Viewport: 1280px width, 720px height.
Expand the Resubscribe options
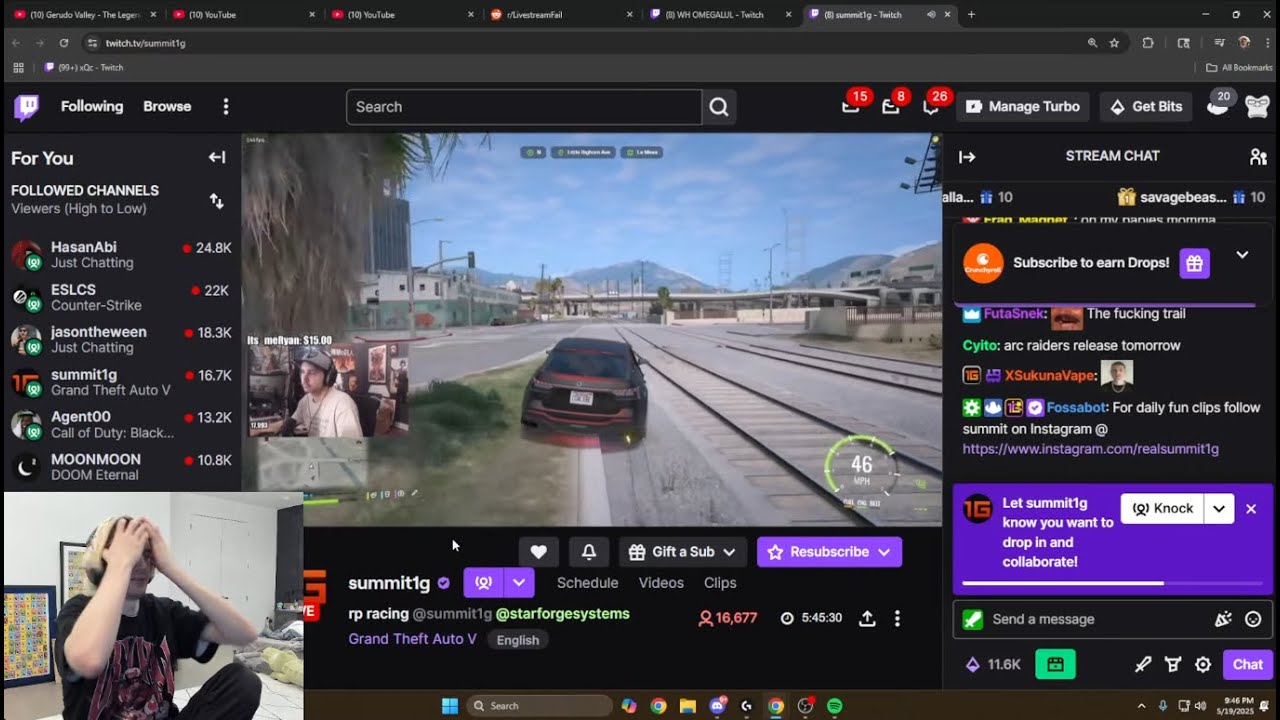tap(884, 552)
